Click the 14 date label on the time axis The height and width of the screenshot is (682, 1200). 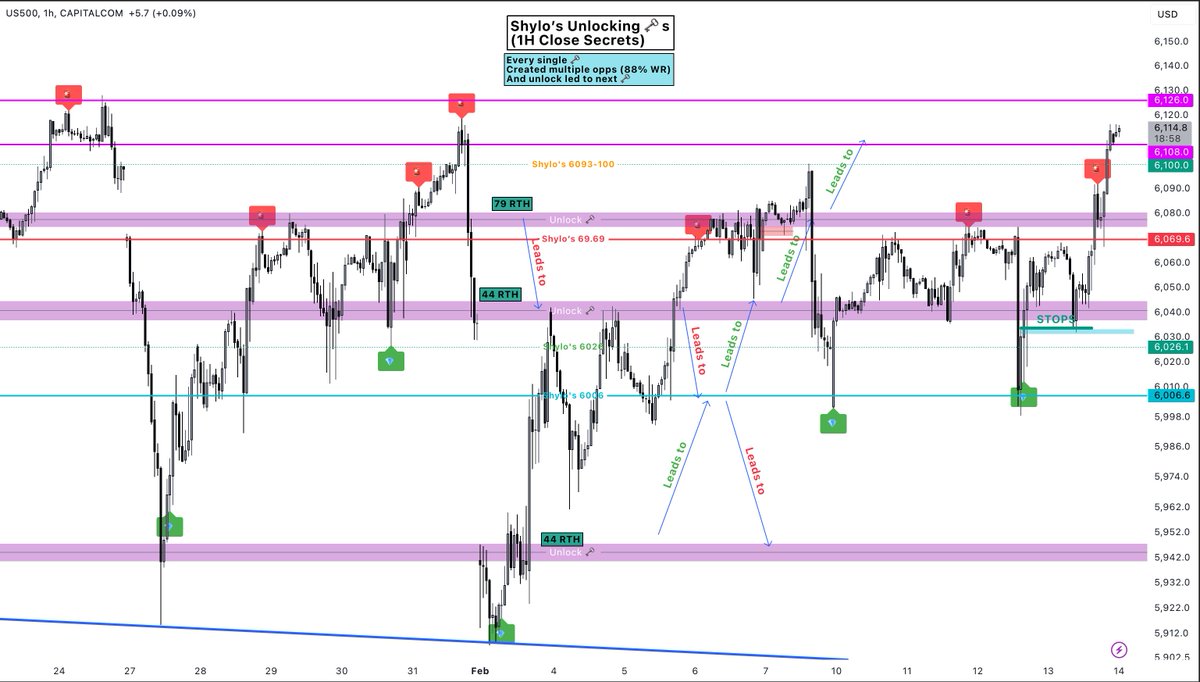(1118, 671)
